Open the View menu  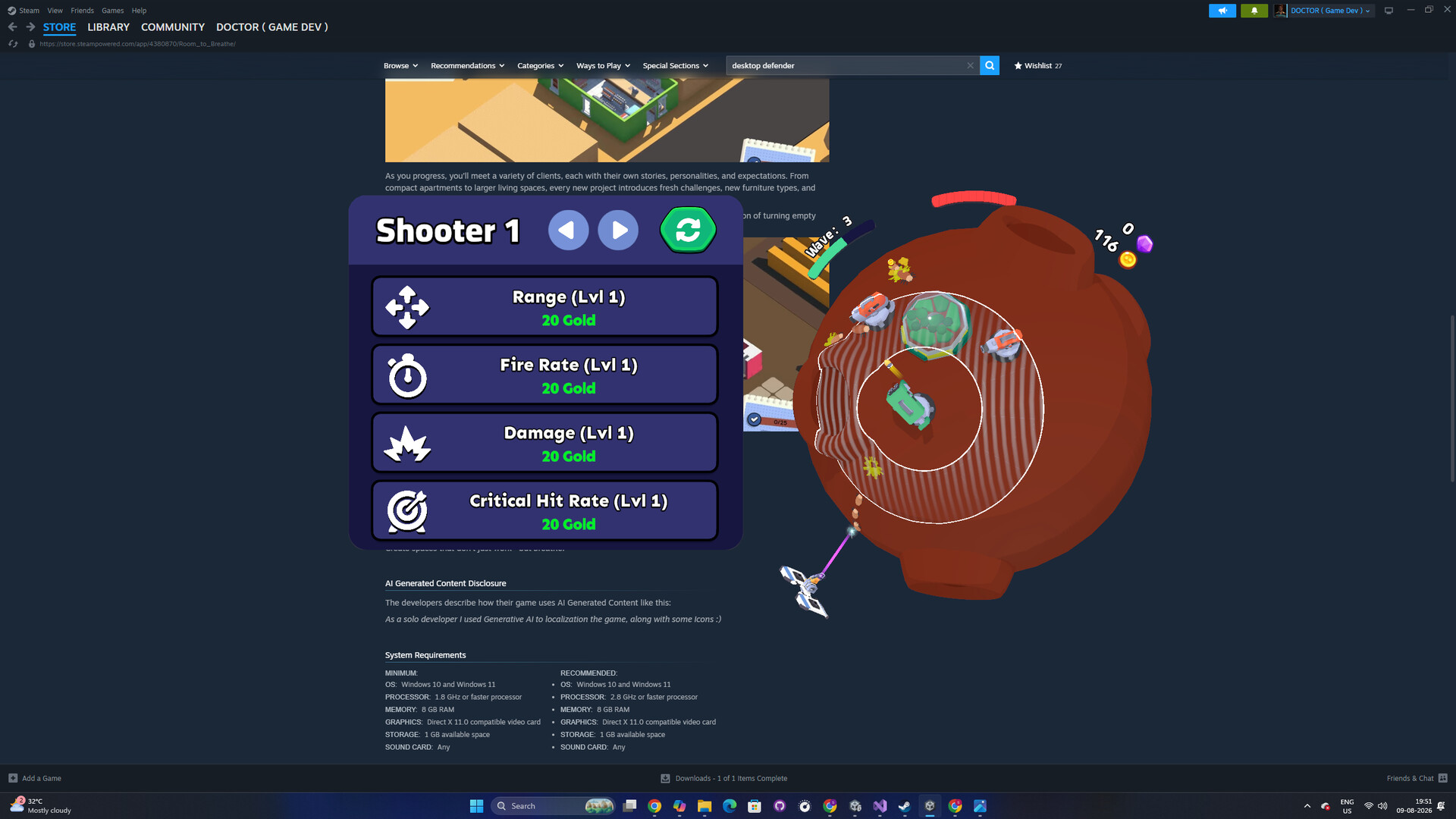[55, 11]
